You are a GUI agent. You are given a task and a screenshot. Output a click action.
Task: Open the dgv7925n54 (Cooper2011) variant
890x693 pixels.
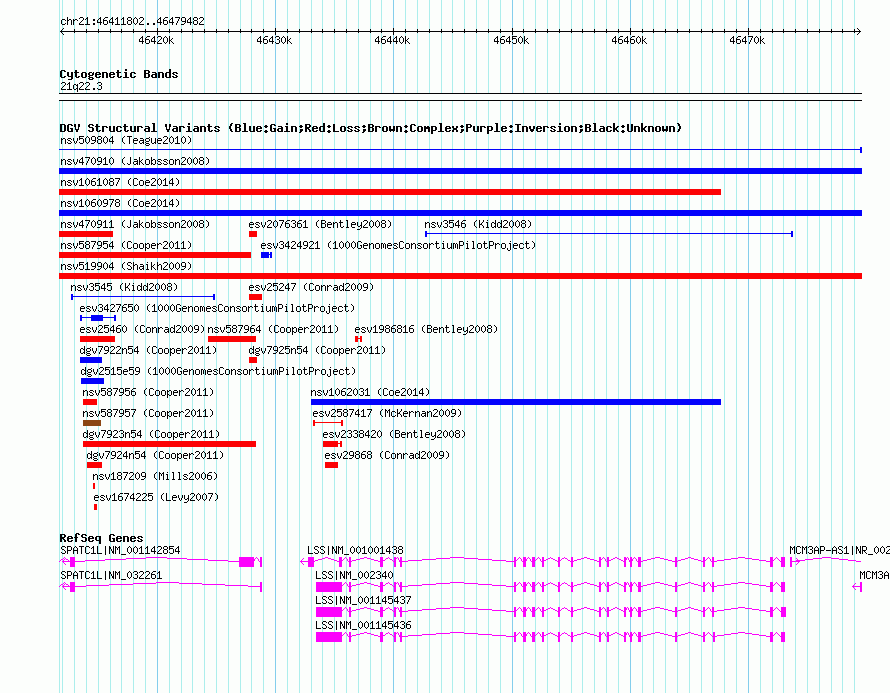[x=317, y=350]
